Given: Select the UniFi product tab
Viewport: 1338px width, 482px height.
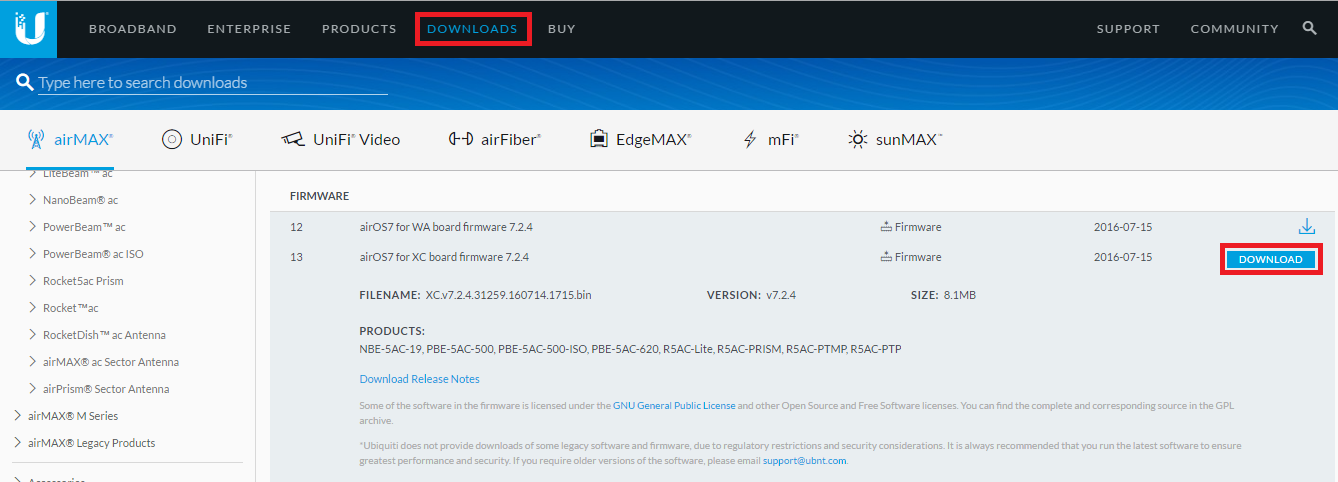Looking at the screenshot, I should pos(197,139).
